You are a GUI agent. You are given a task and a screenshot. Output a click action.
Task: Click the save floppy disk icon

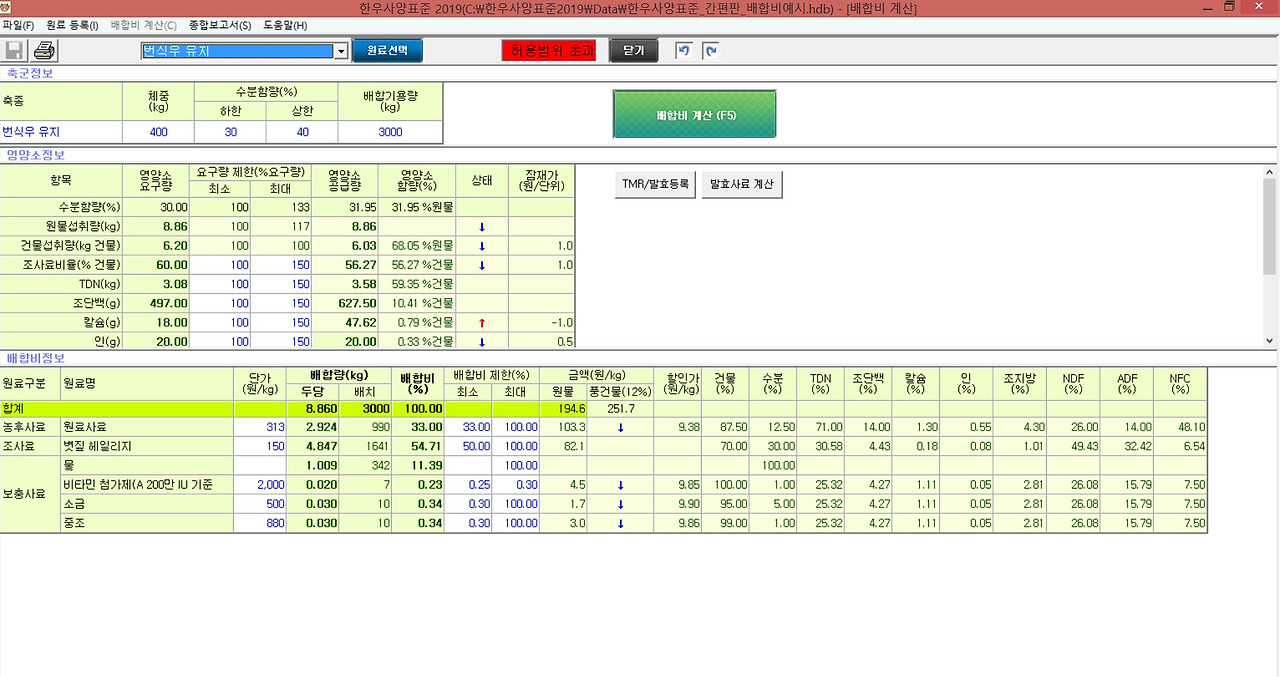[15, 51]
